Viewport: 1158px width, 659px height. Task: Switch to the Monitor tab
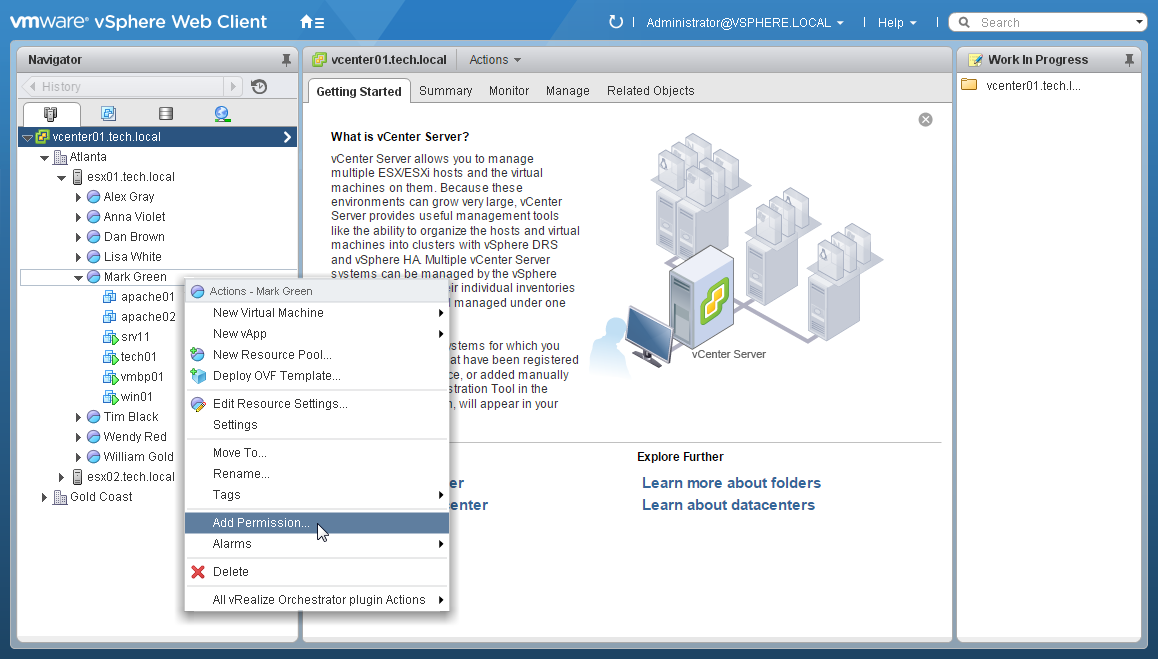click(x=509, y=91)
